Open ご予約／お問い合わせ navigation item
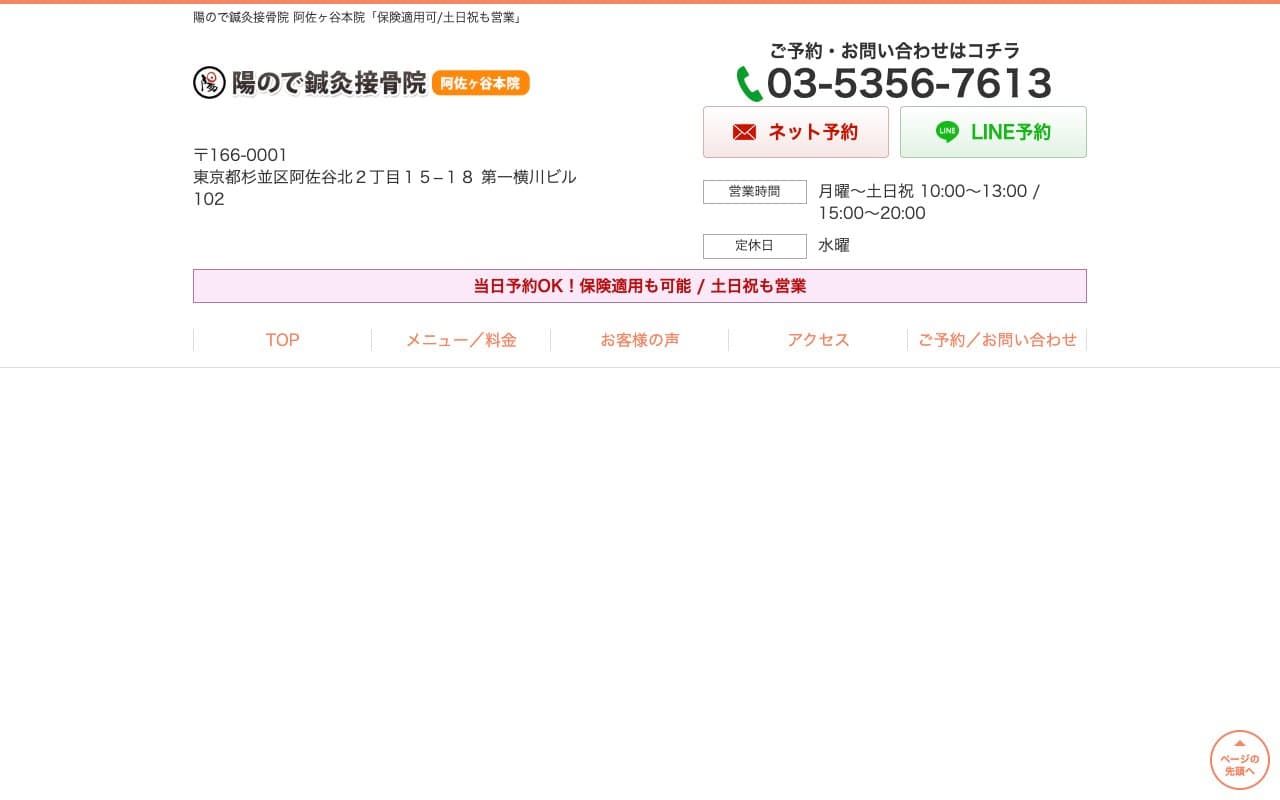Viewport: 1280px width, 800px height. pos(997,340)
